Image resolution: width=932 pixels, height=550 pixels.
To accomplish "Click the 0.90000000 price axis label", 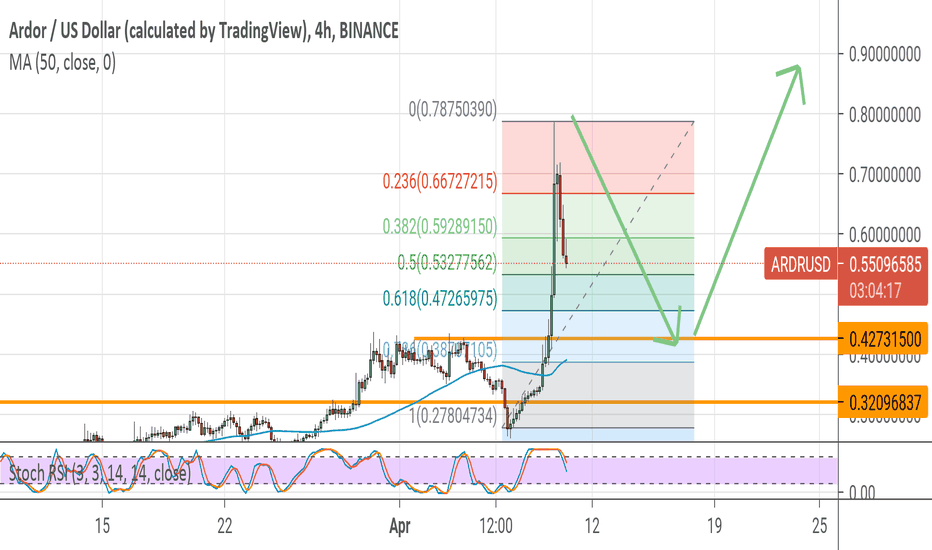I will point(885,55).
